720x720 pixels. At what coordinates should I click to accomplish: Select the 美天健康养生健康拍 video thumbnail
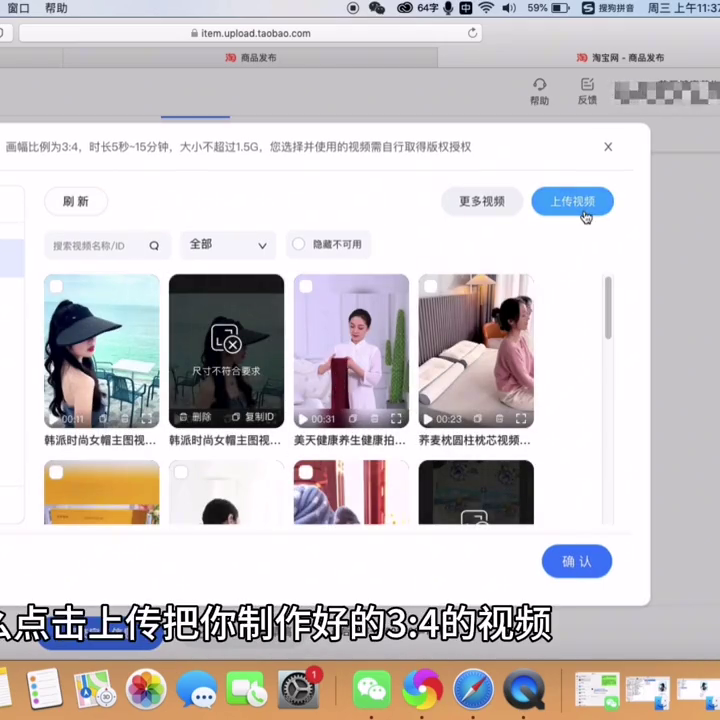(x=351, y=351)
